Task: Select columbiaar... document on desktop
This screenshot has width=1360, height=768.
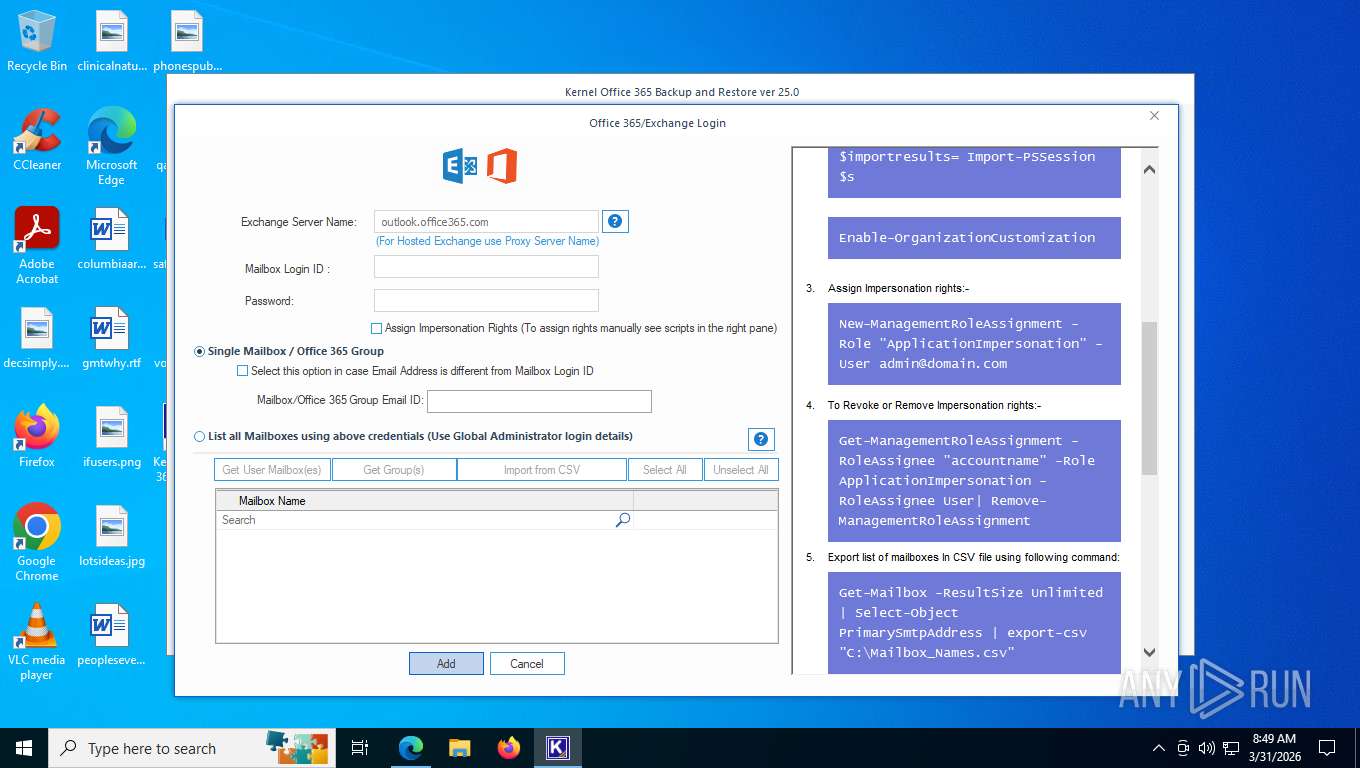Action: tap(111, 240)
